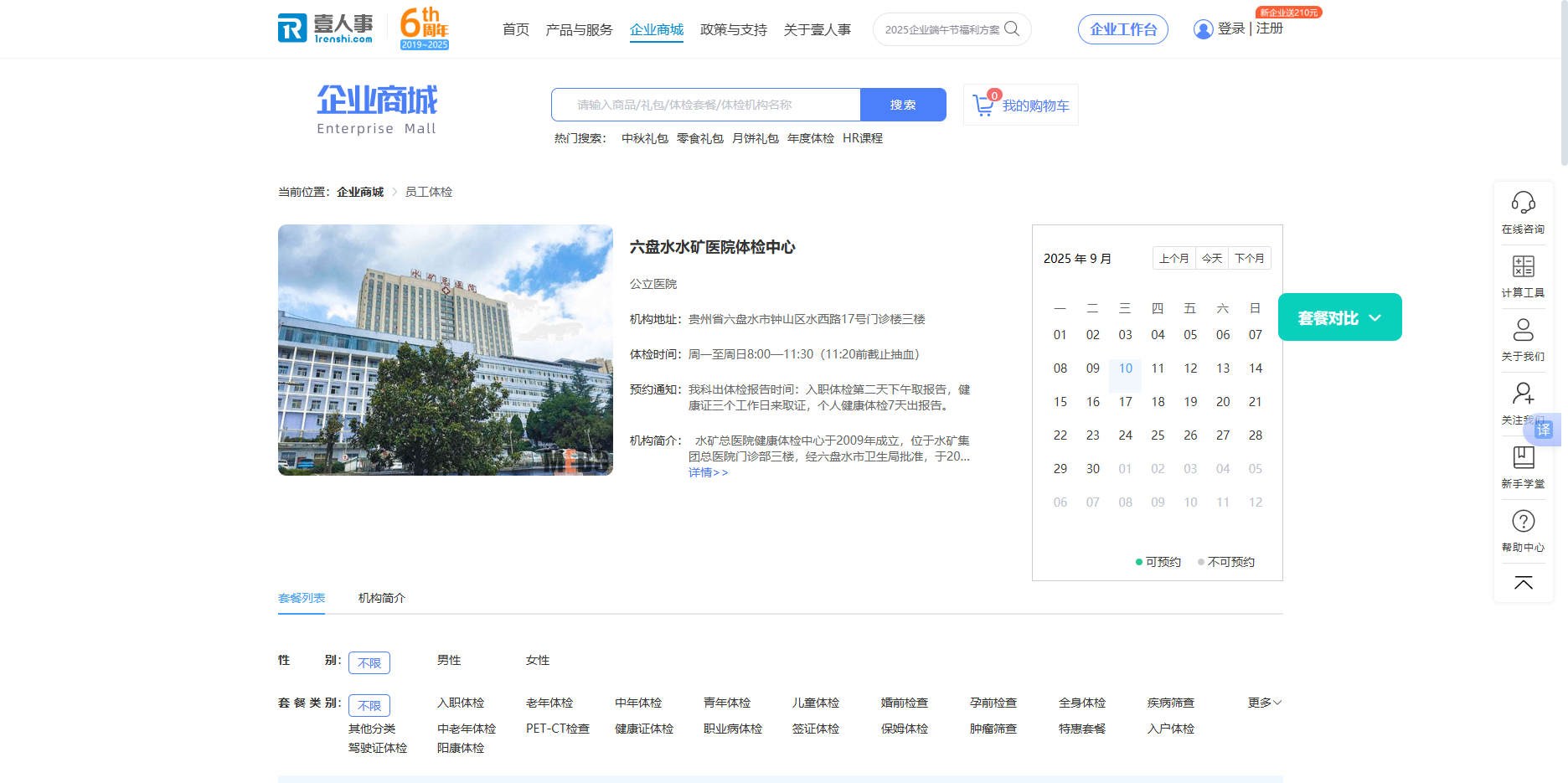Click the user avatar icon beside 登录
This screenshot has width=1568, height=783.
1203,29
